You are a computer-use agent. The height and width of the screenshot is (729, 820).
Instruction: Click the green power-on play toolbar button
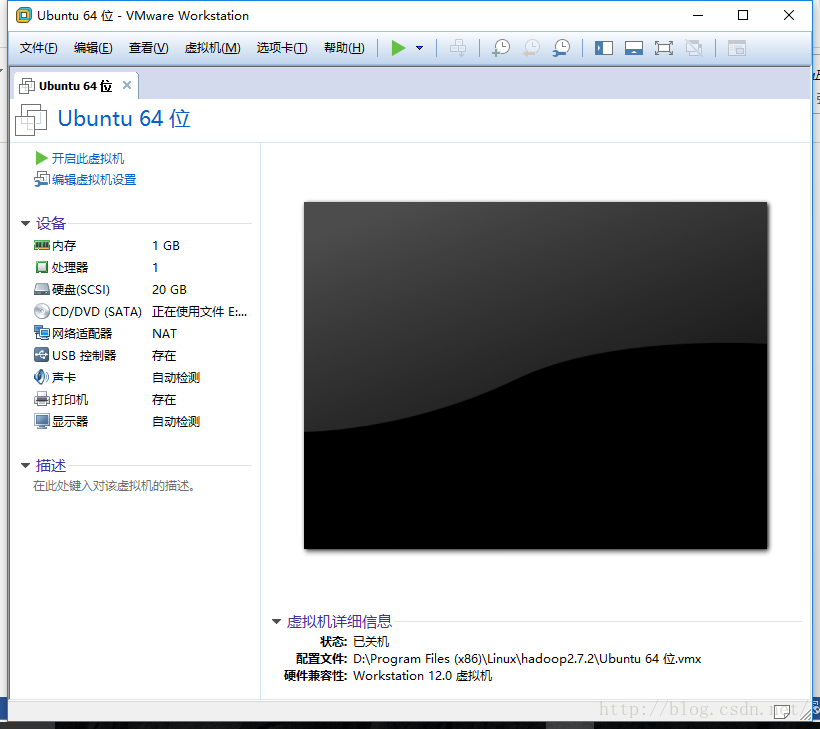tap(398, 48)
